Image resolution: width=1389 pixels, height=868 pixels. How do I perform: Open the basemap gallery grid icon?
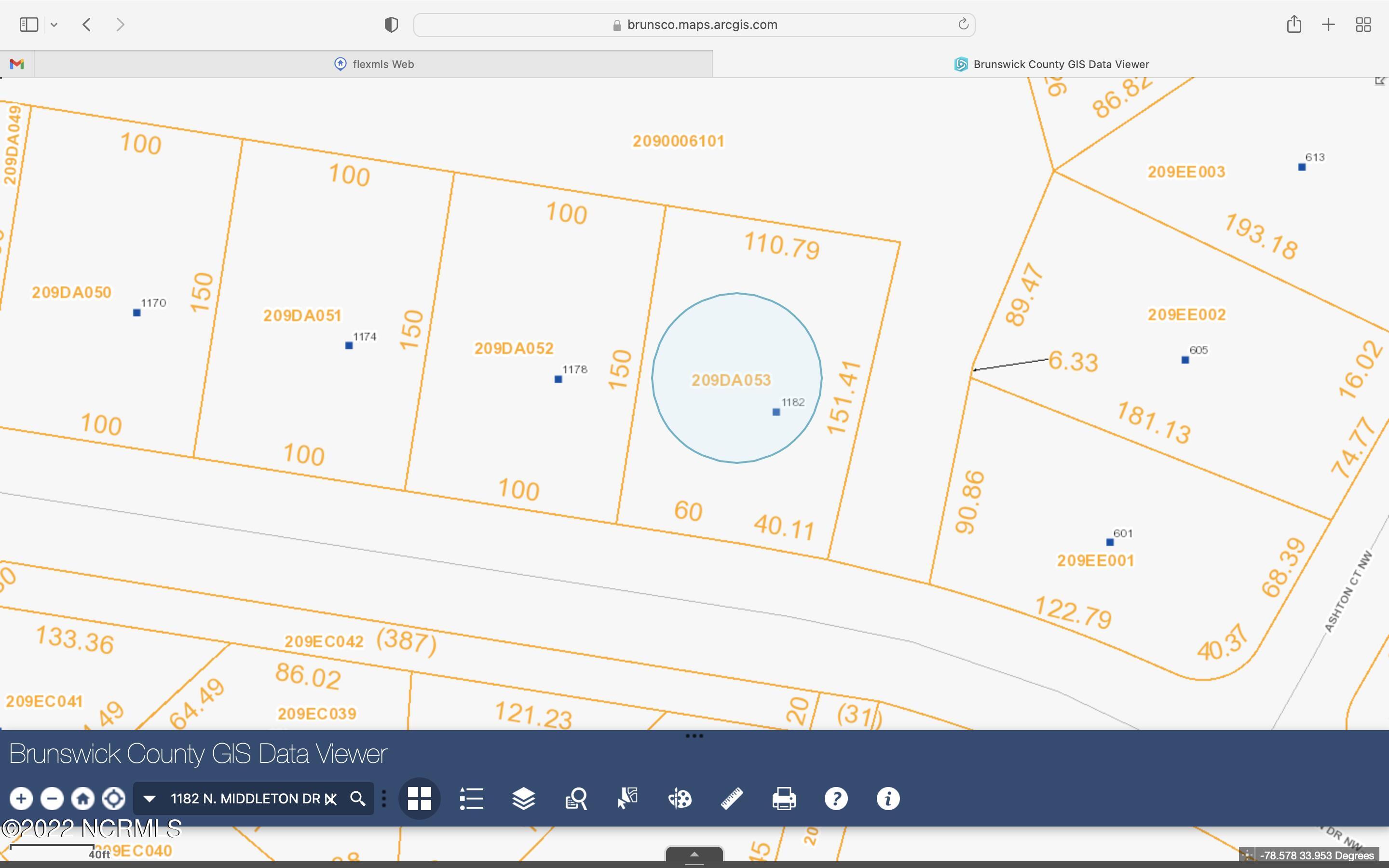click(x=419, y=799)
